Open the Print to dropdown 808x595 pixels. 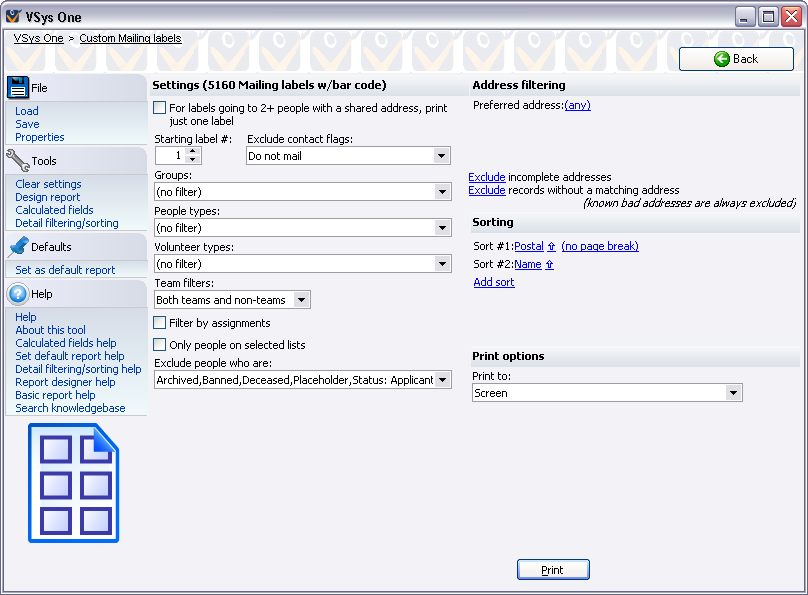click(733, 393)
